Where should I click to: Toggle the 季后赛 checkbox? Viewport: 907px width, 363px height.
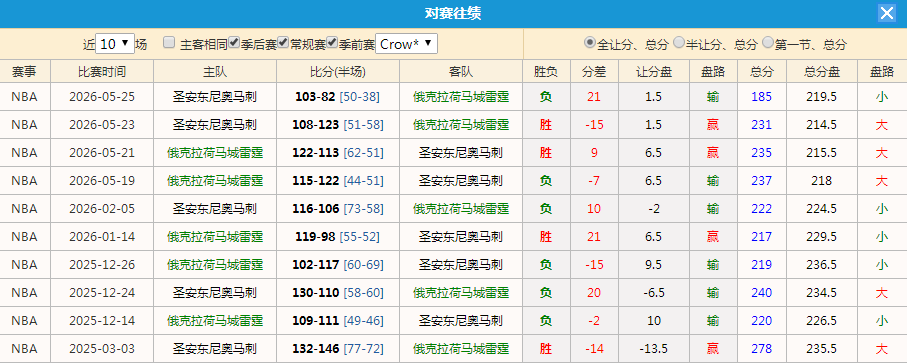[x=234, y=42]
